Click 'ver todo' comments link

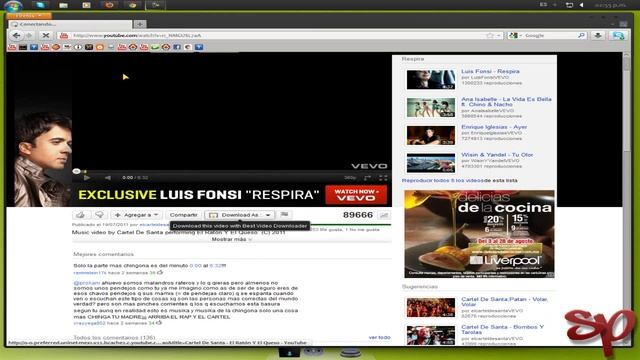tap(379, 338)
